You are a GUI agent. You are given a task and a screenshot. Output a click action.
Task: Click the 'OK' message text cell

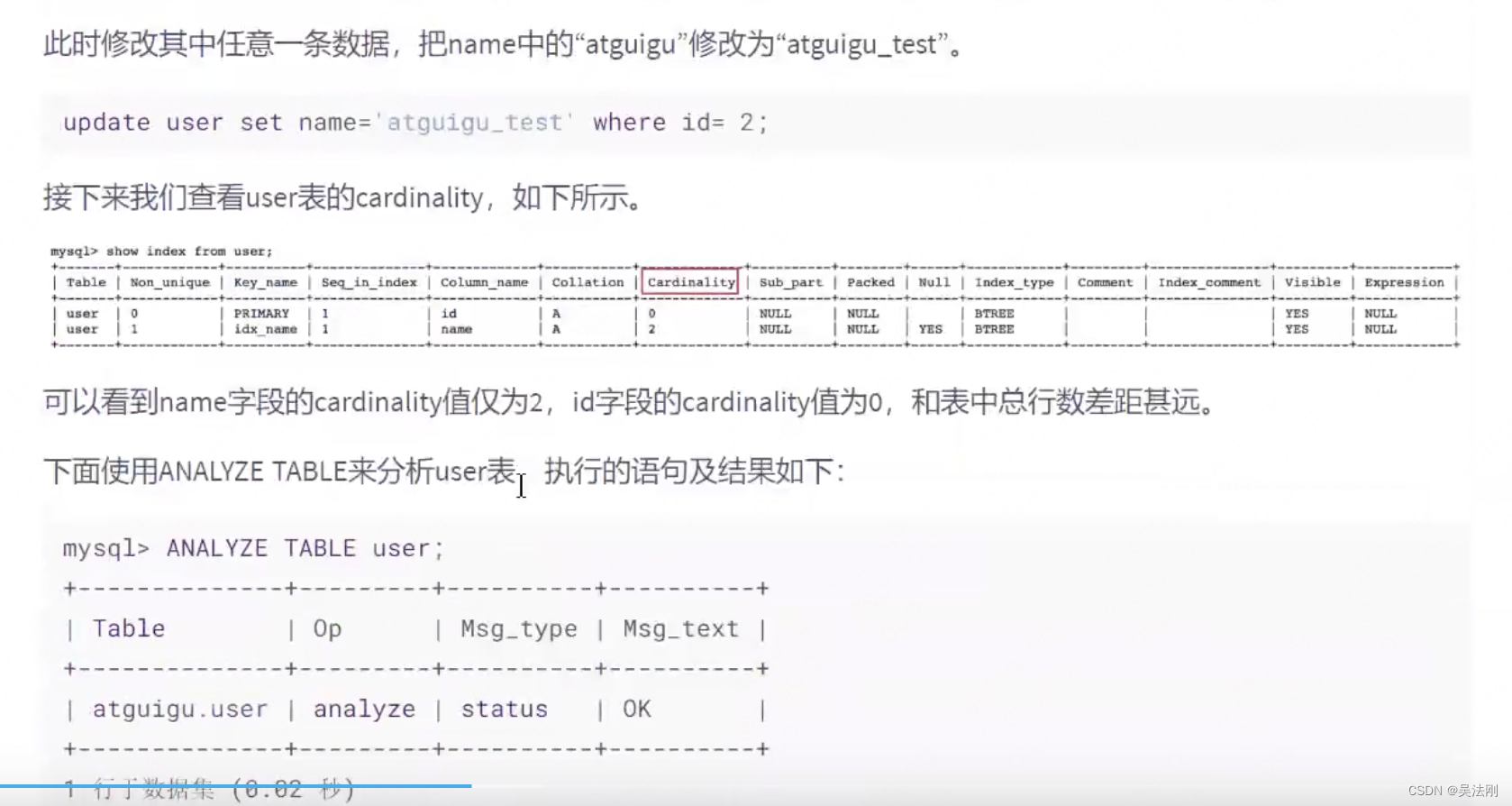click(636, 710)
